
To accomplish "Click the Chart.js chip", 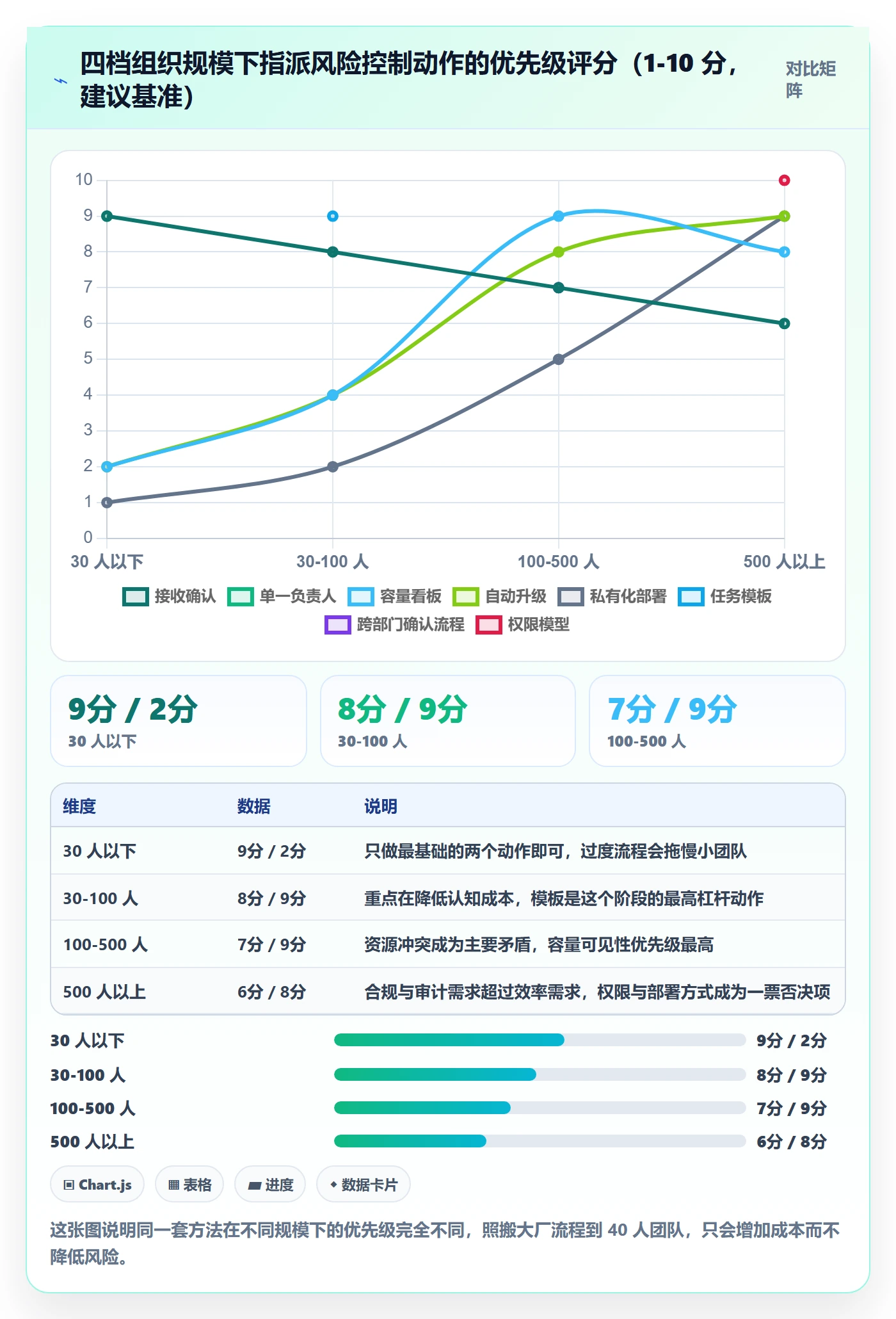I will (x=97, y=1185).
